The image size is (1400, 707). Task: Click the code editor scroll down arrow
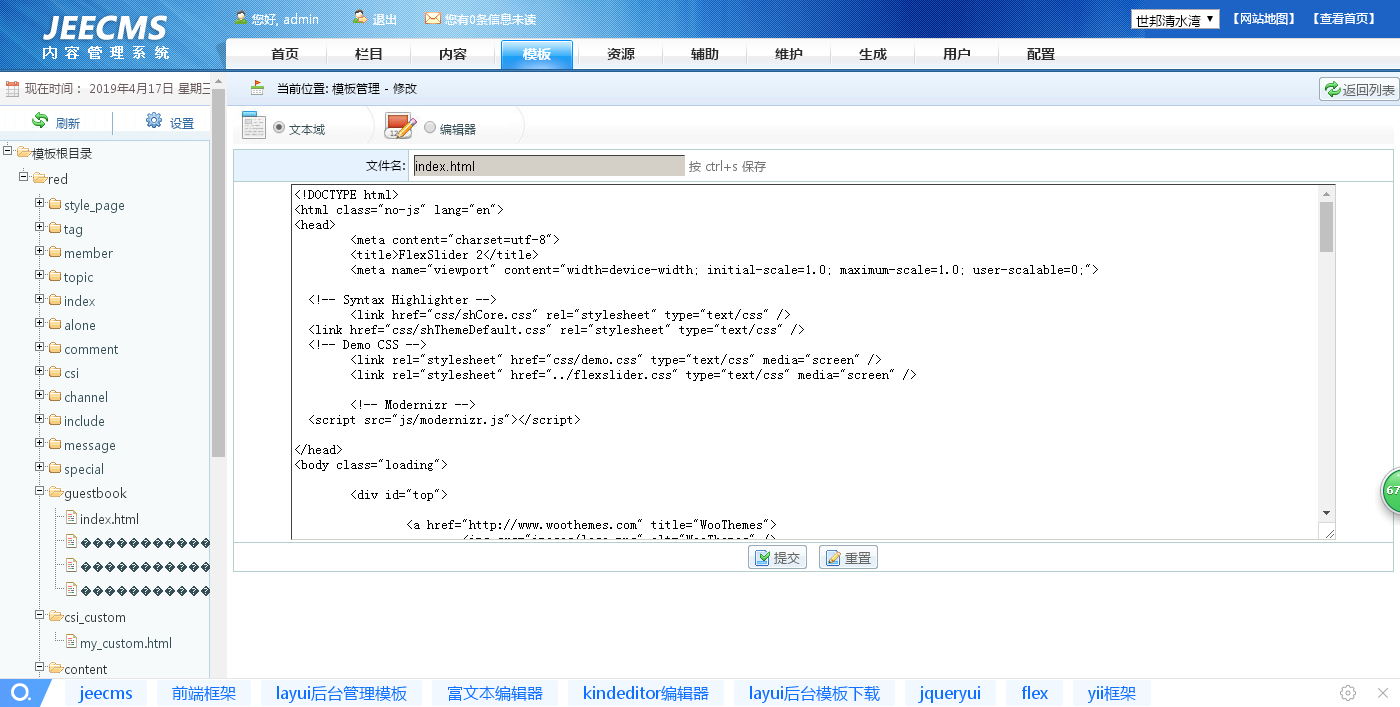[1326, 512]
